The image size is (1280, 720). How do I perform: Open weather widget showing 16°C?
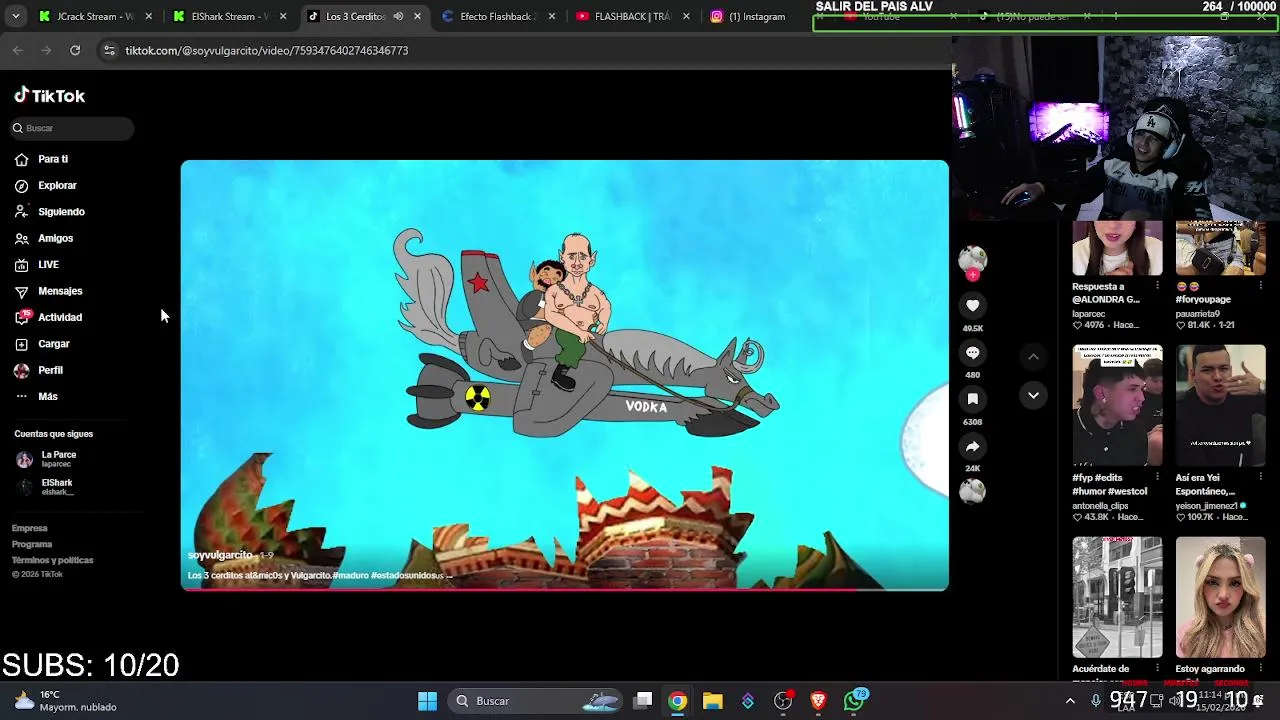(65, 701)
